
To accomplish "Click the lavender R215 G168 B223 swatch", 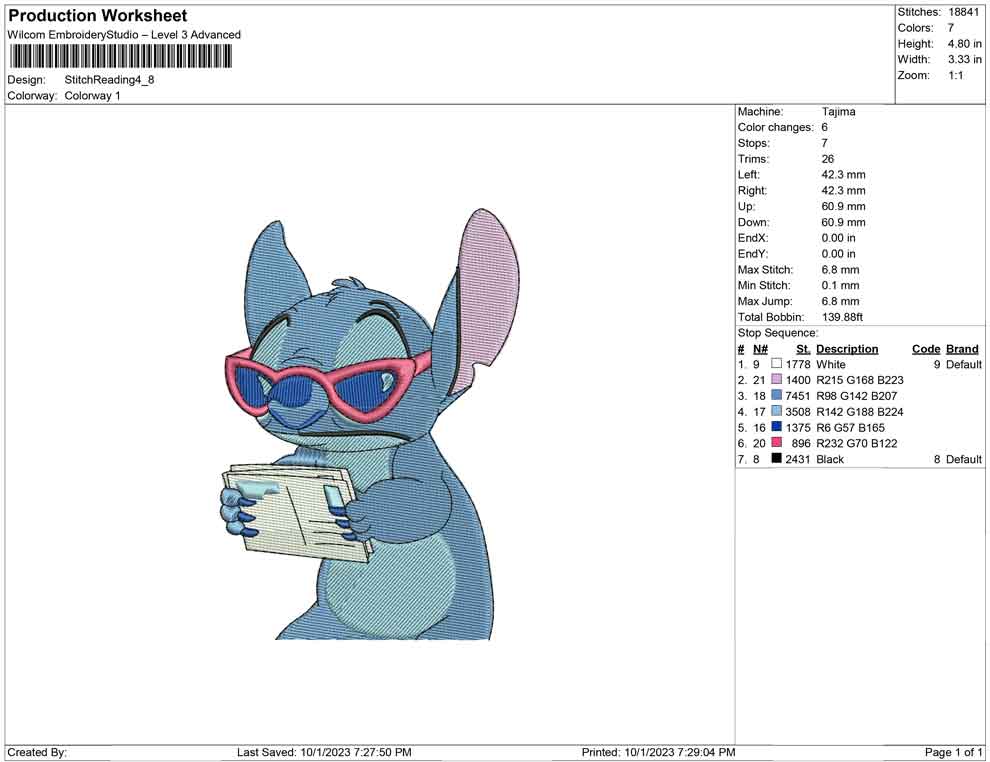I will click(777, 379).
